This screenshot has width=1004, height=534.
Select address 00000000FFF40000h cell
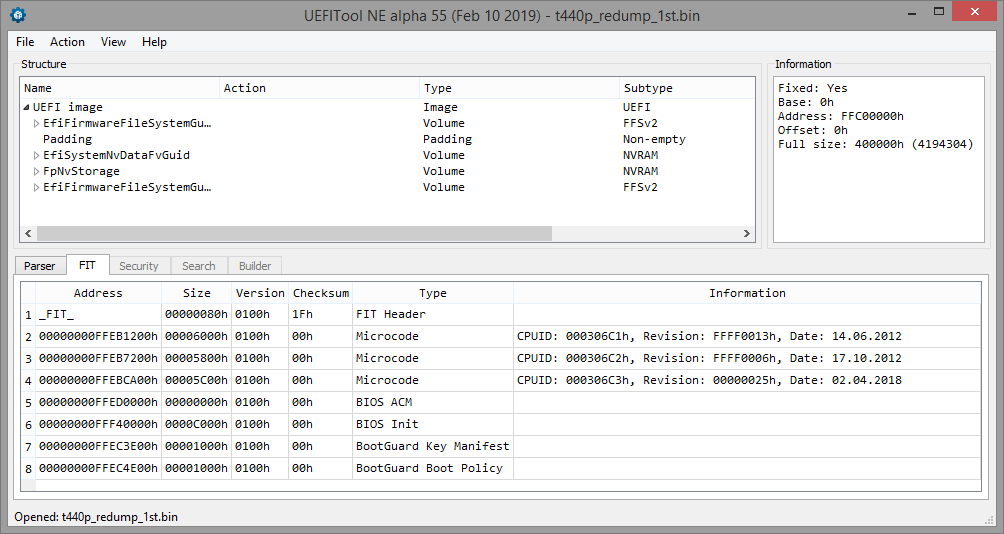tap(98, 425)
